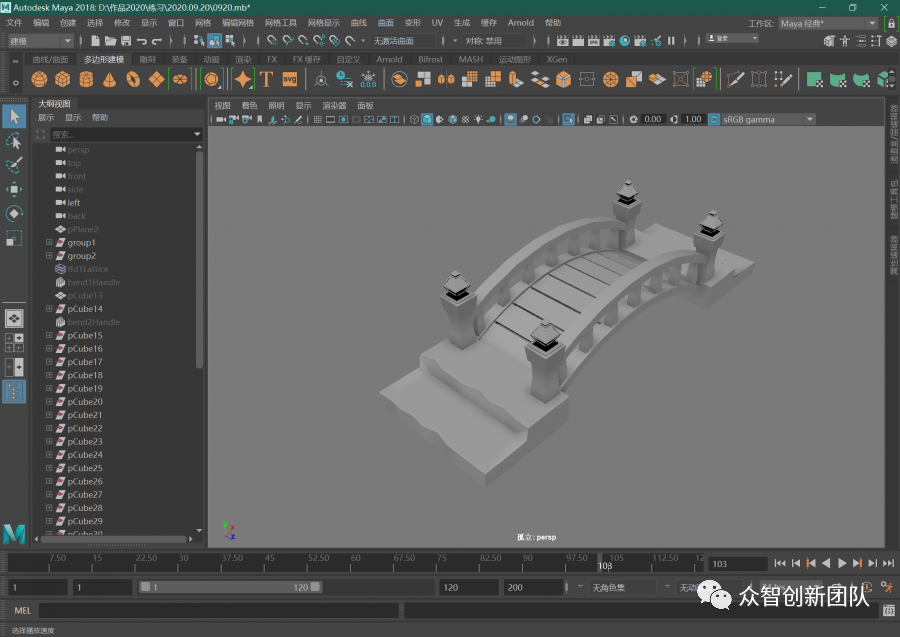Expand the pCube14 tree node
This screenshot has height=637, width=900.
click(49, 309)
